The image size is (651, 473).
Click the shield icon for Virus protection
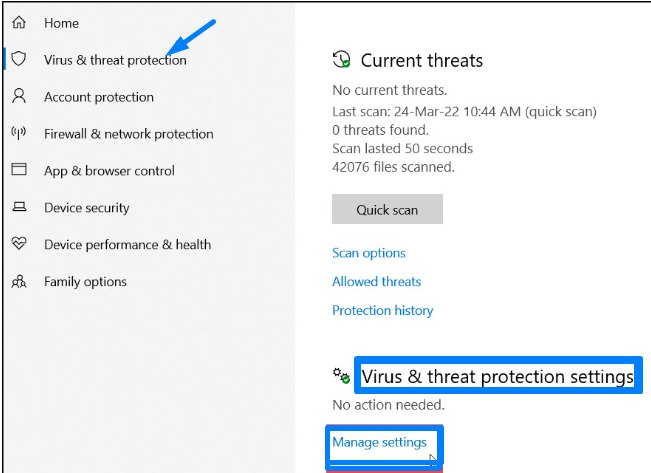(19, 60)
